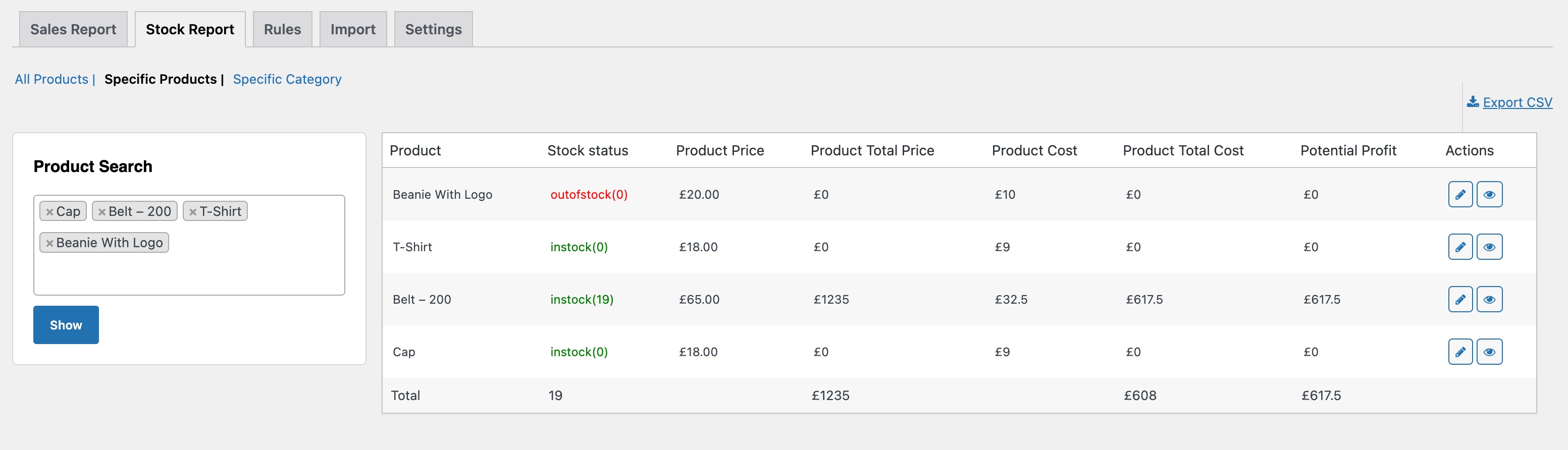Remove the T-Shirt tag from search
This screenshot has width=1568, height=450.
(192, 211)
